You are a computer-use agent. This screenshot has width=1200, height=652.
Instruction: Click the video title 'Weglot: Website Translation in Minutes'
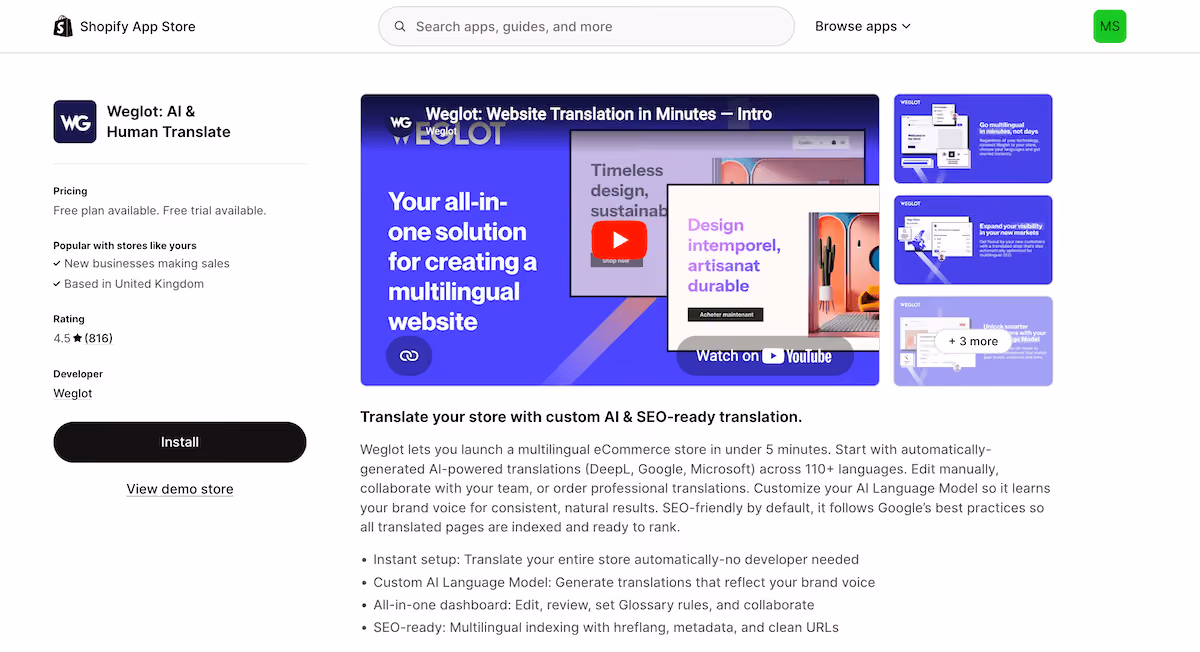click(x=599, y=114)
